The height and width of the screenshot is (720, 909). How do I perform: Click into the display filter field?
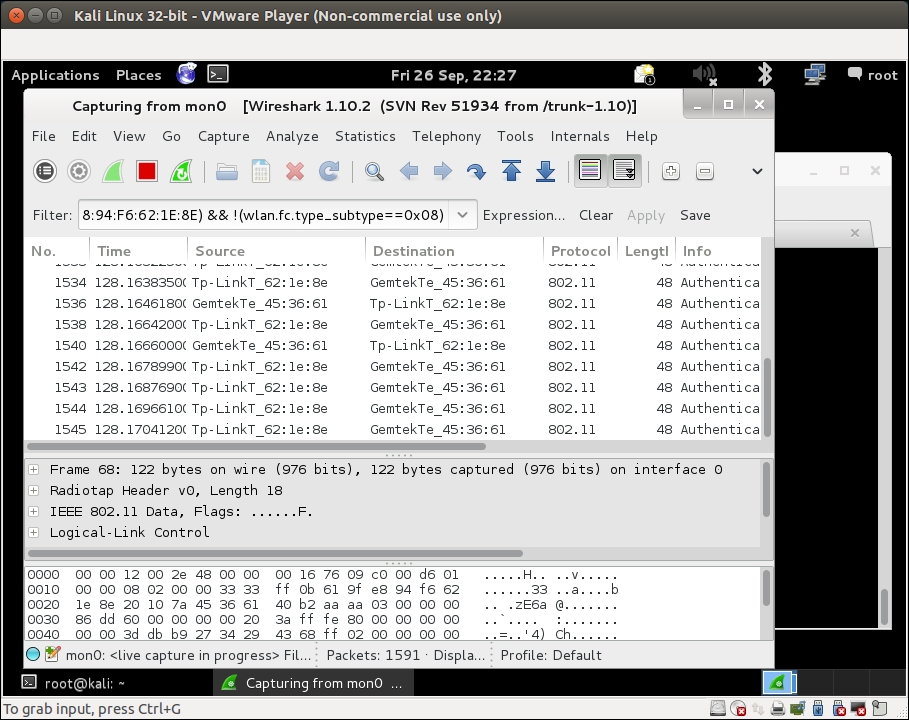[x=264, y=214]
